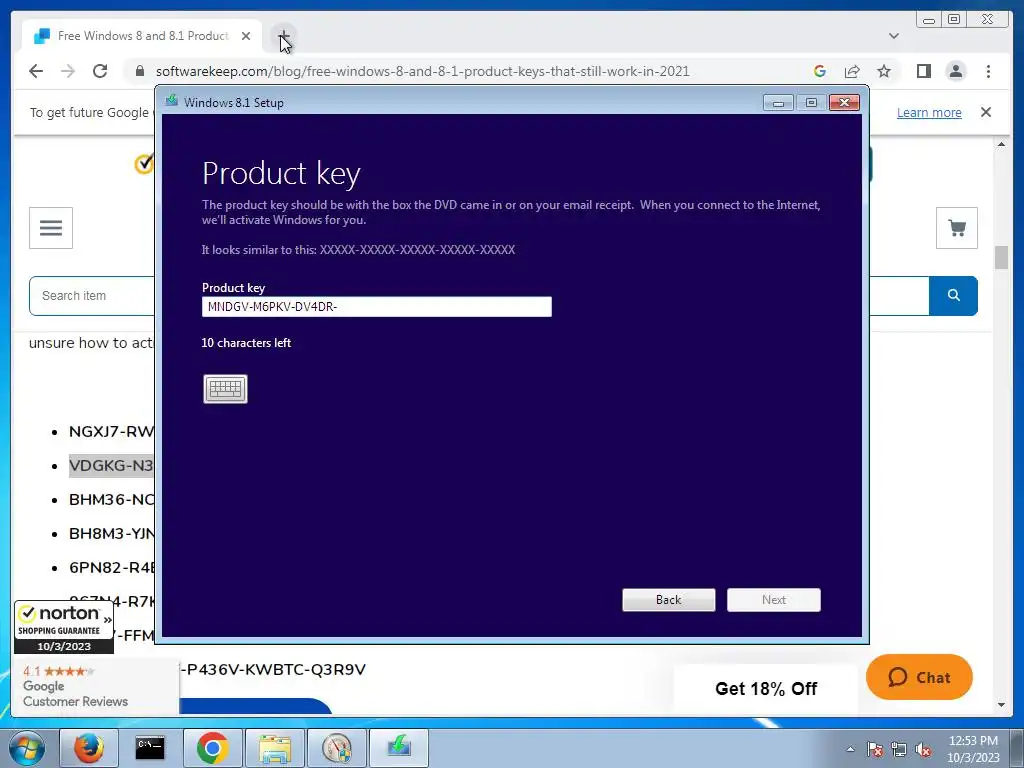Click the 6PN82-R4 product key text
Screen dimensions: 1024x768
click(x=111, y=568)
